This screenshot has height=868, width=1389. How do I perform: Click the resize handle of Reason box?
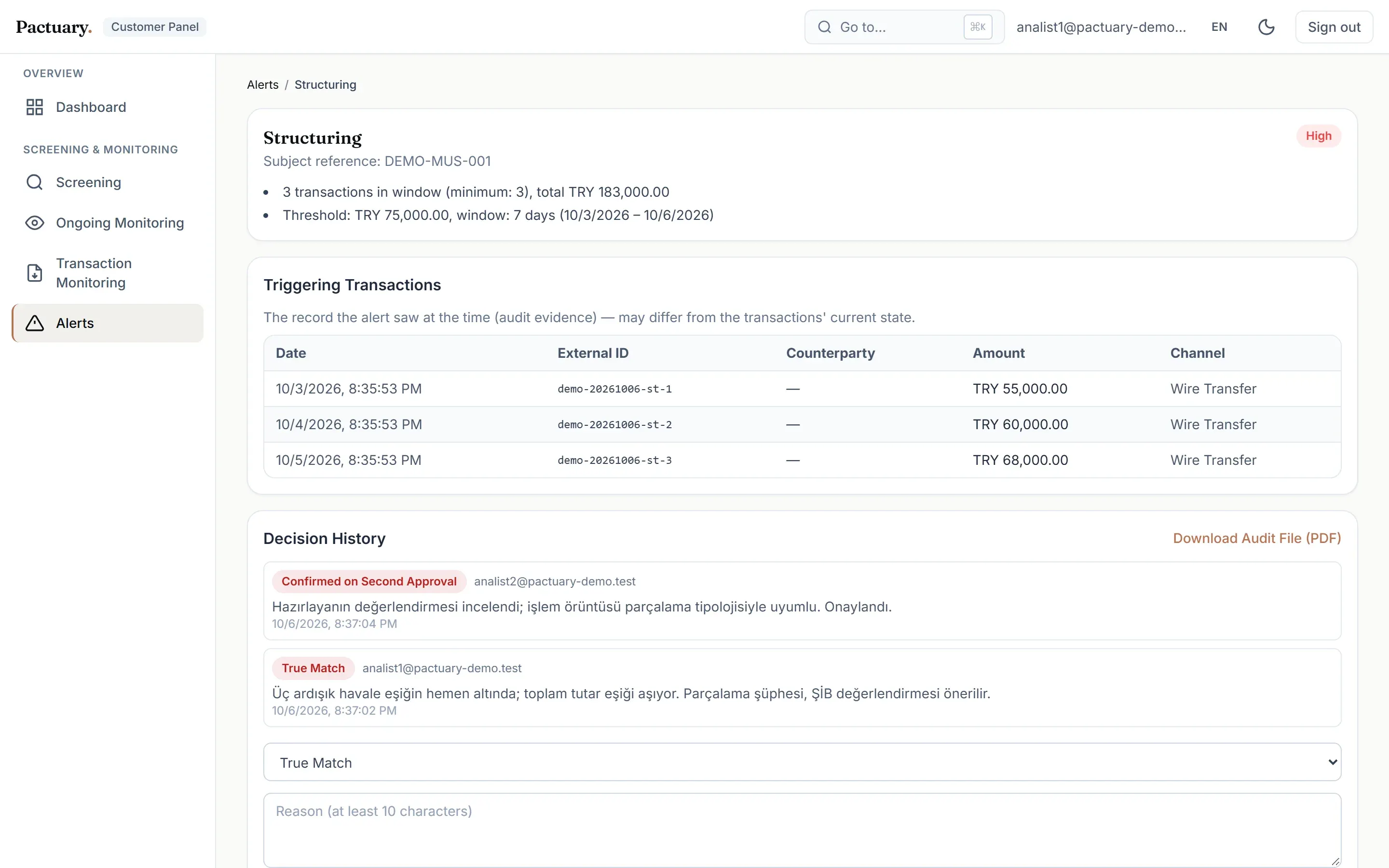coord(1335,861)
